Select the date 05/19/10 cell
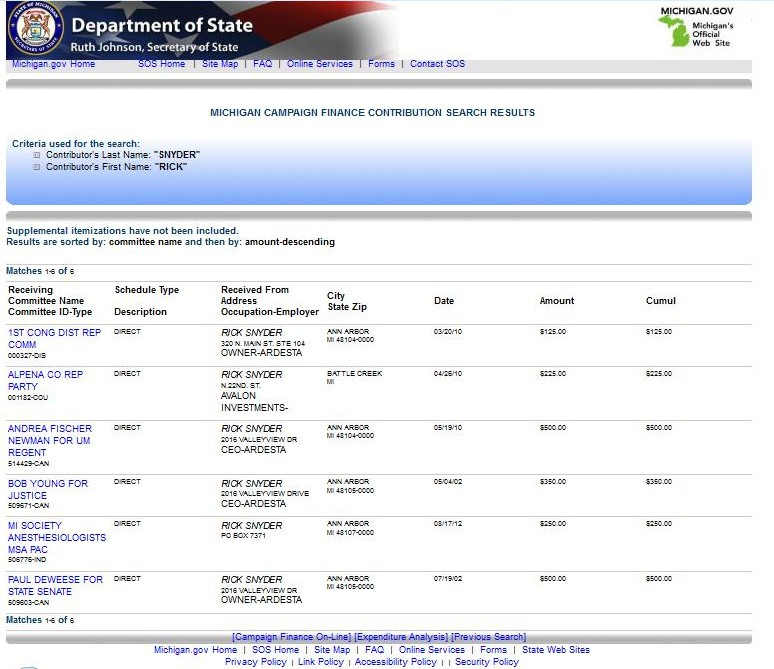Image resolution: width=774 pixels, height=669 pixels. (x=448, y=428)
